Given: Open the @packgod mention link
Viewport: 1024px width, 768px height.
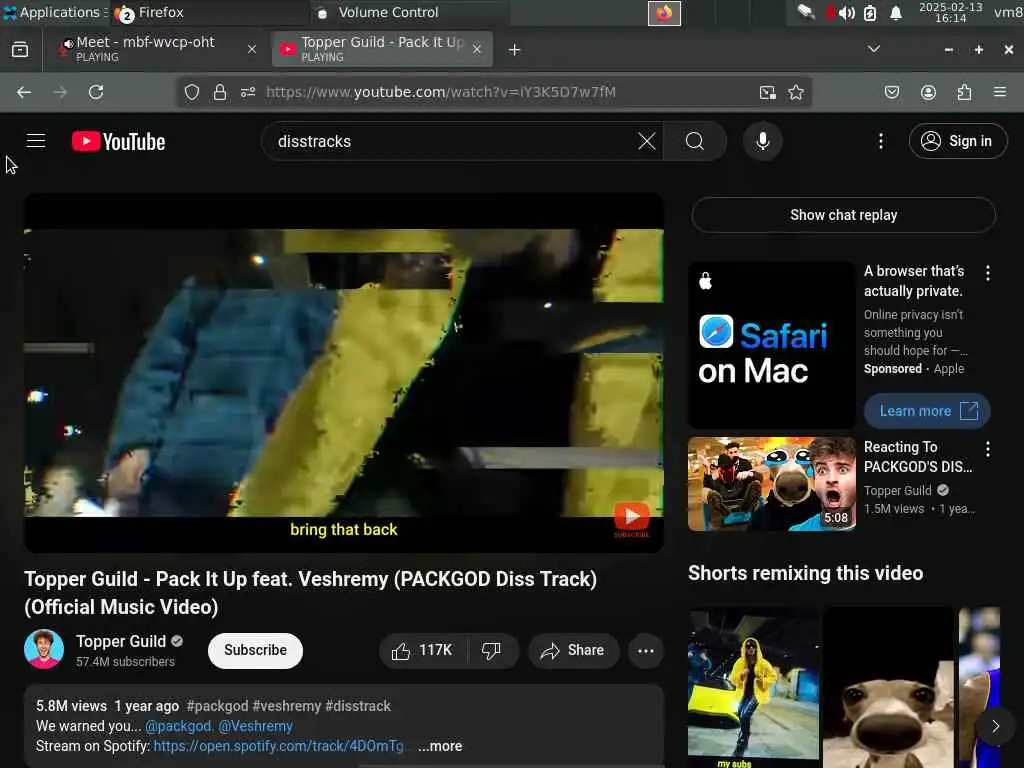Looking at the screenshot, I should tap(179, 726).
